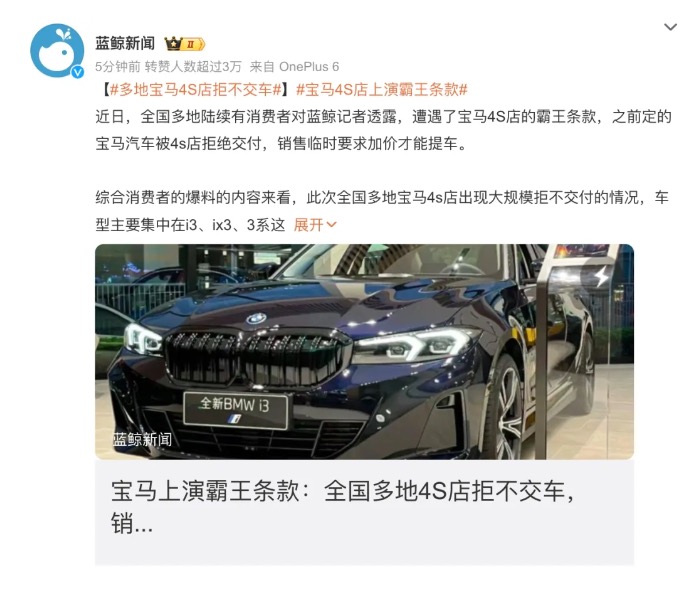Click the 5分钟前 timestamp
This screenshot has height=590, width=679.
118,67
